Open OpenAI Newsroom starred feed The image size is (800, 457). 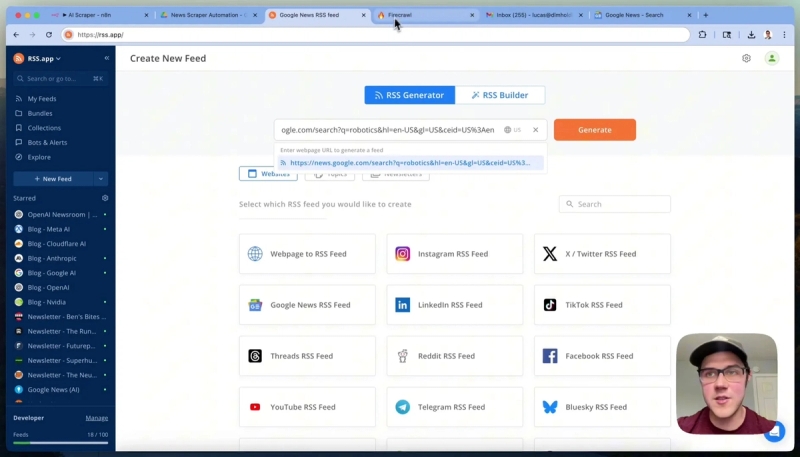60,214
